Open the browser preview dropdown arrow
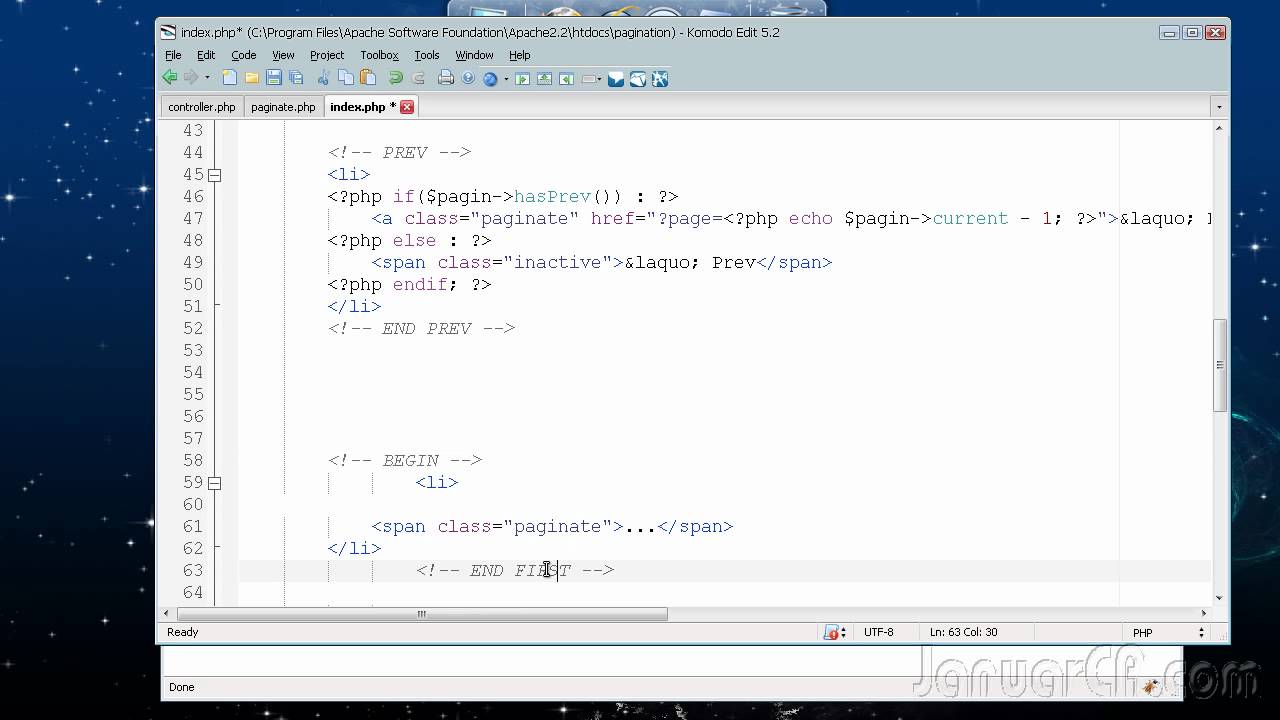This screenshot has height=720, width=1280. click(506, 79)
